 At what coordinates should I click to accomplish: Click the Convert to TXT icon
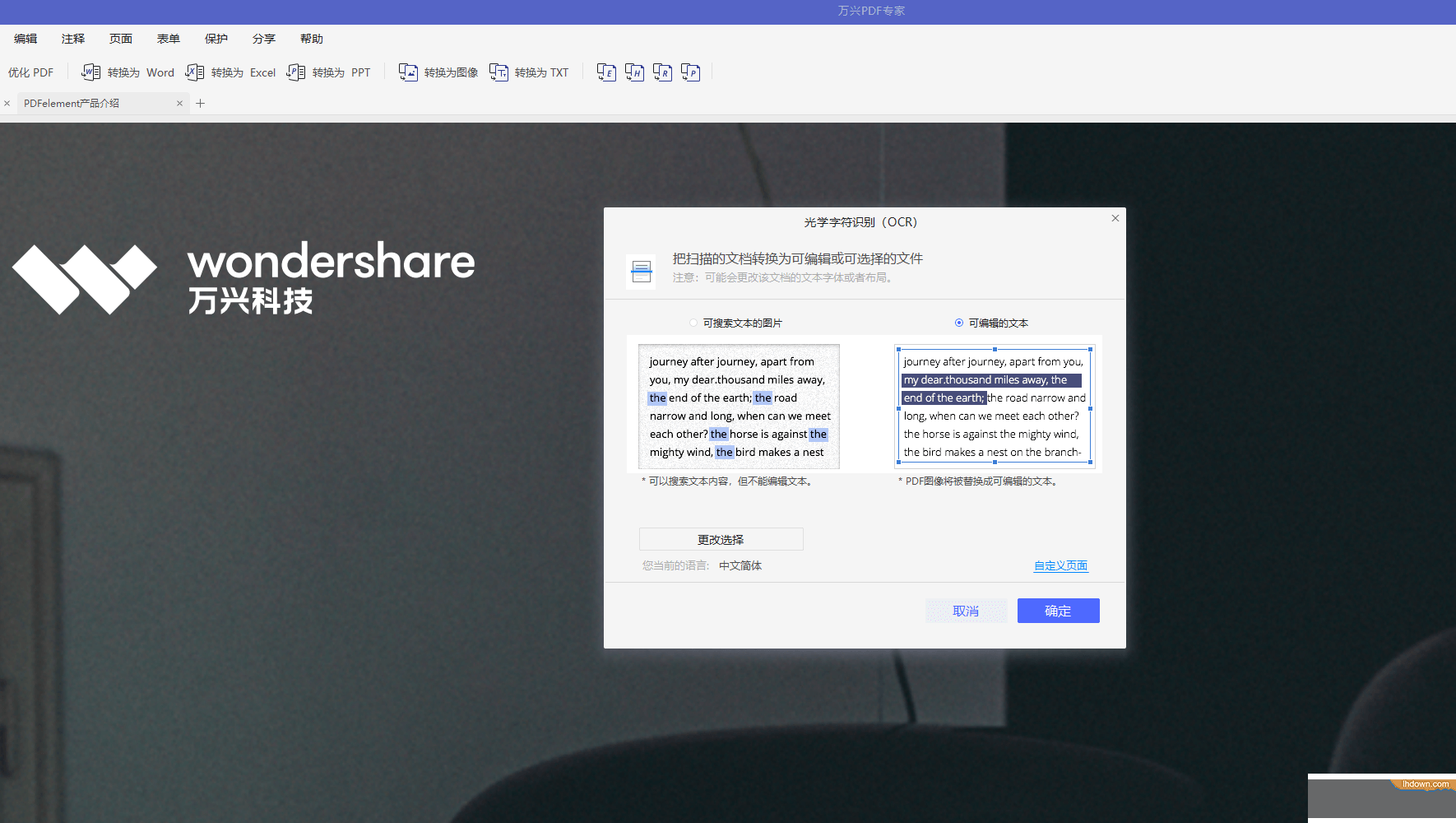tap(498, 72)
